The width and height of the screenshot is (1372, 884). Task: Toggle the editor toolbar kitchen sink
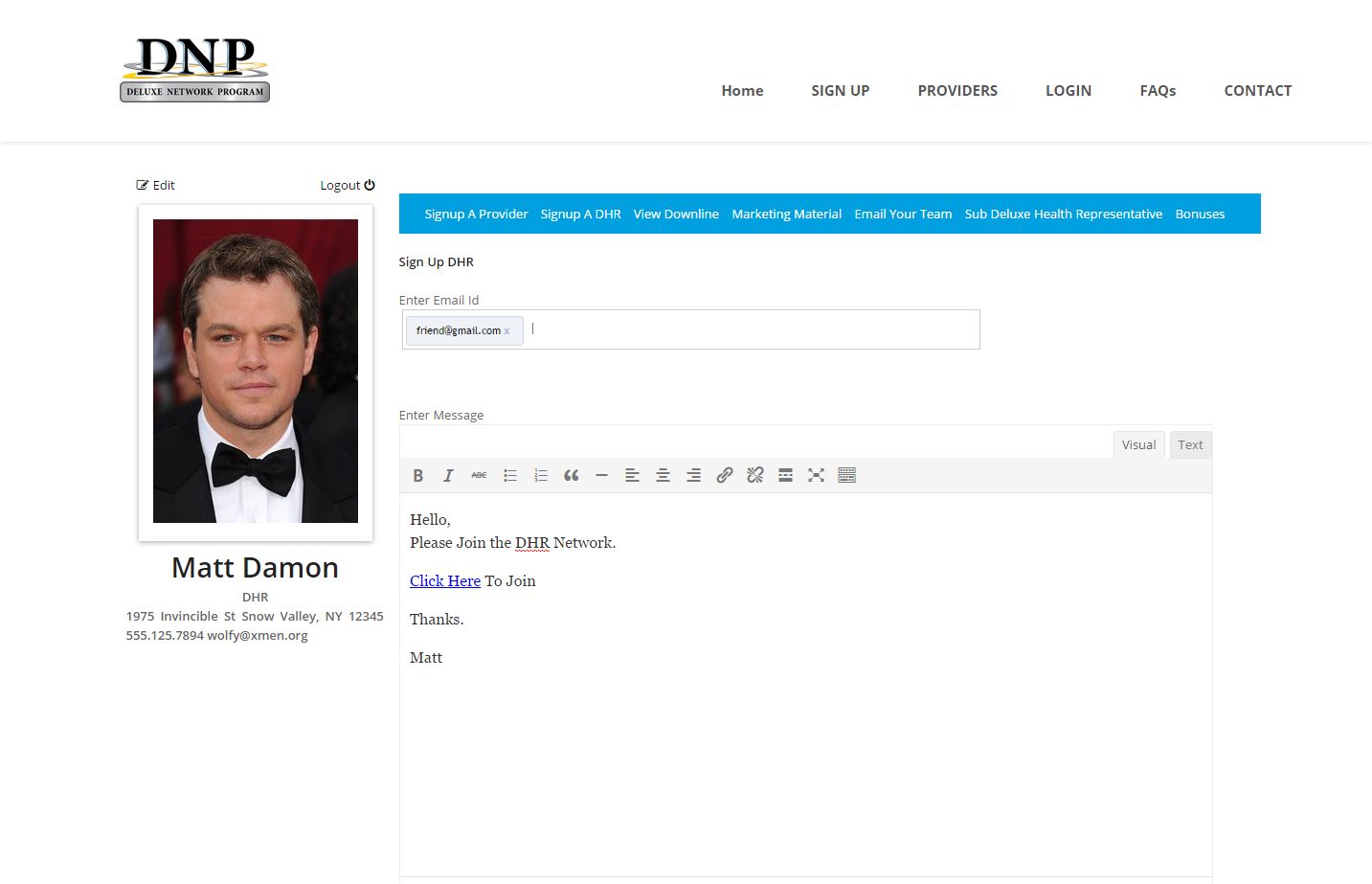click(846, 475)
